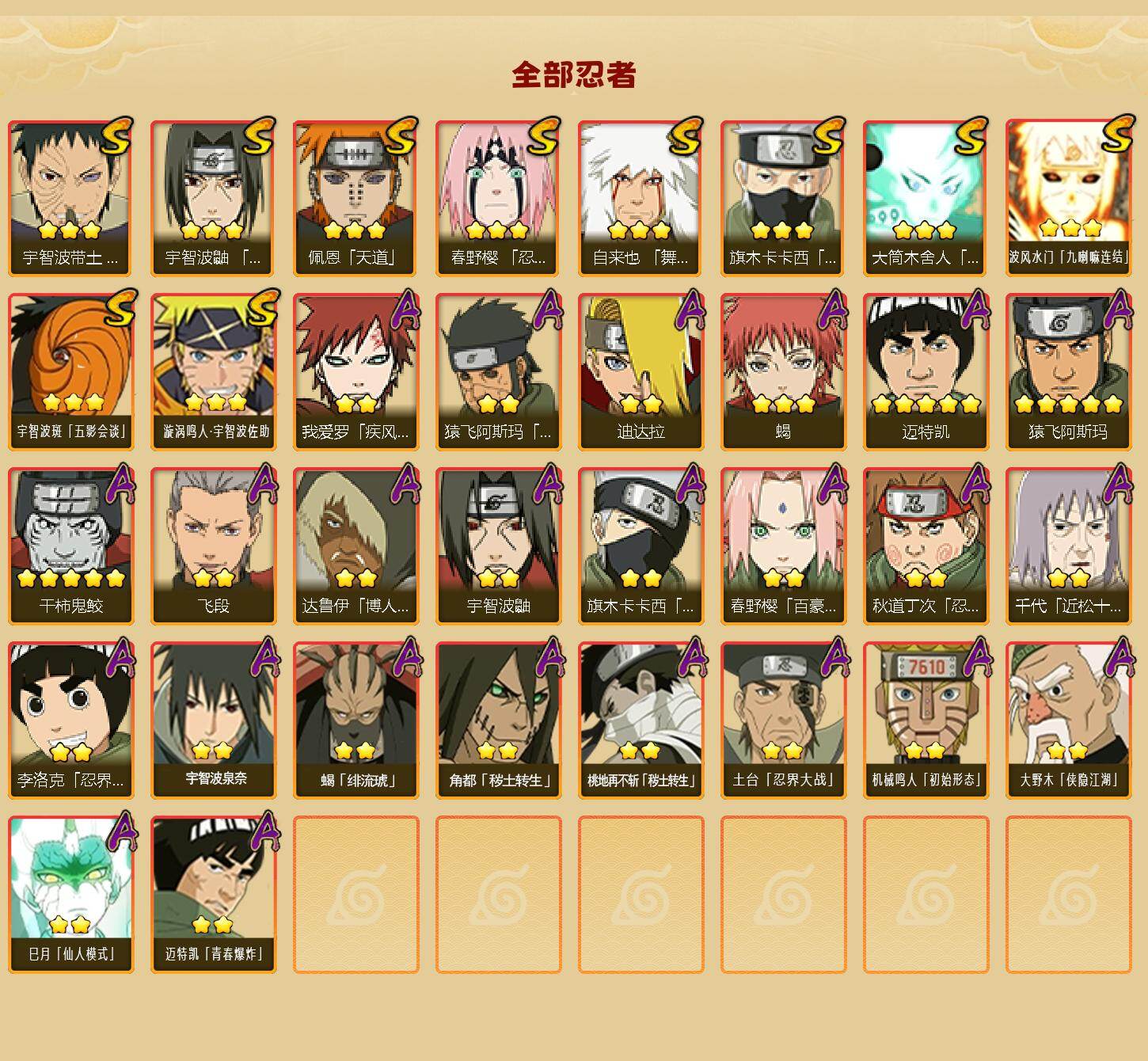1148x1061 pixels.
Task: Select the 巳月「仙人模式」 card
Action: pyautogui.click(x=70, y=895)
